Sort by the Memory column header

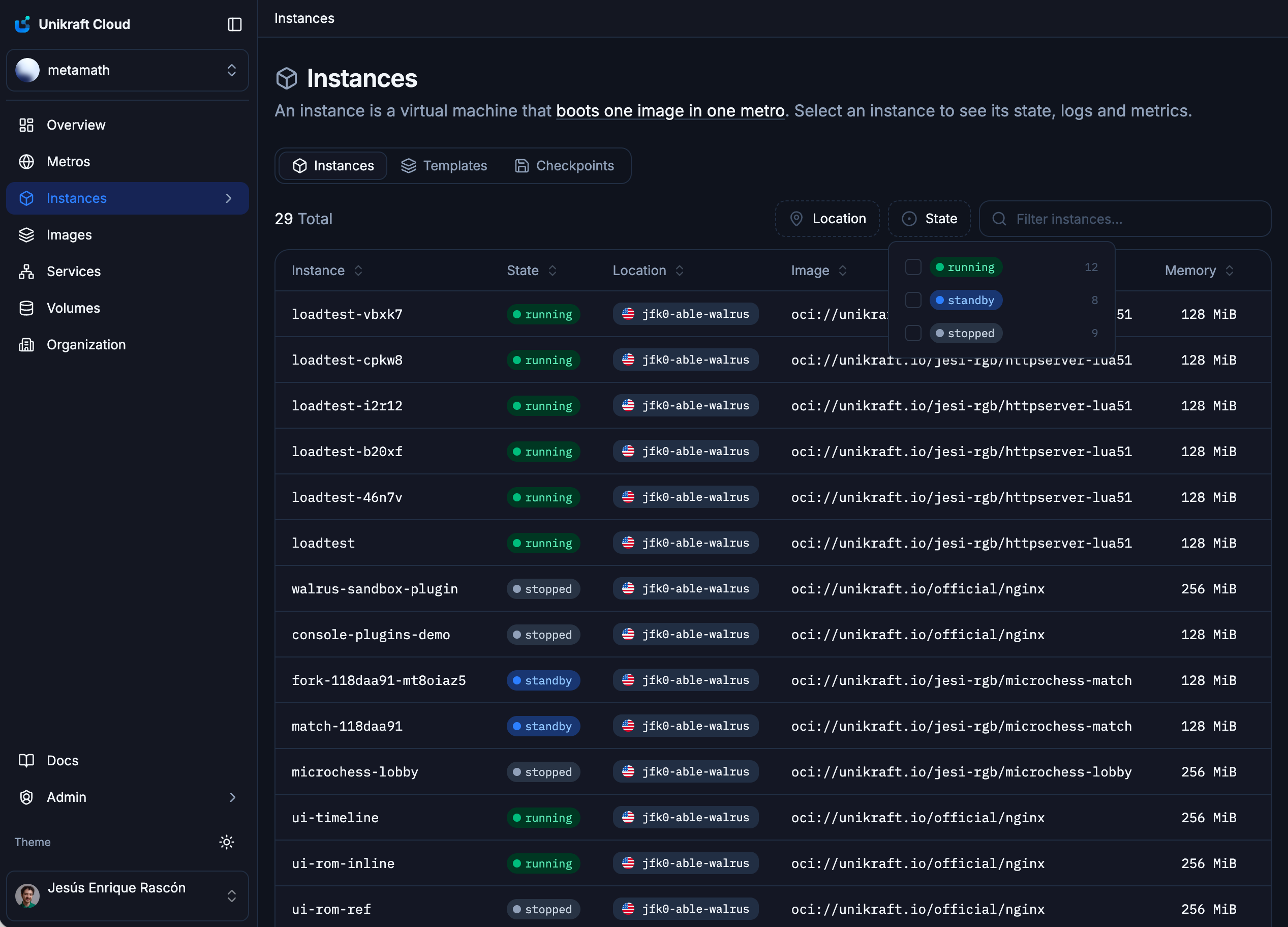click(x=1199, y=271)
